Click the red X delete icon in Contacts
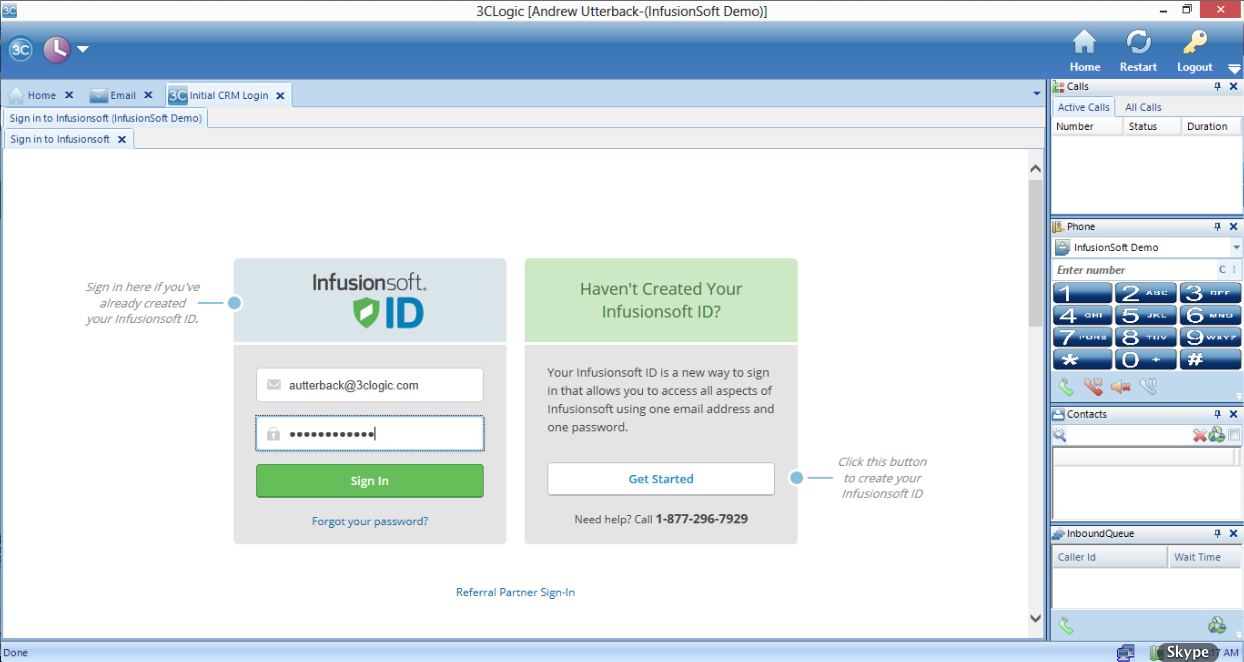Screen dimensions: 1244x662 pyautogui.click(x=1200, y=435)
